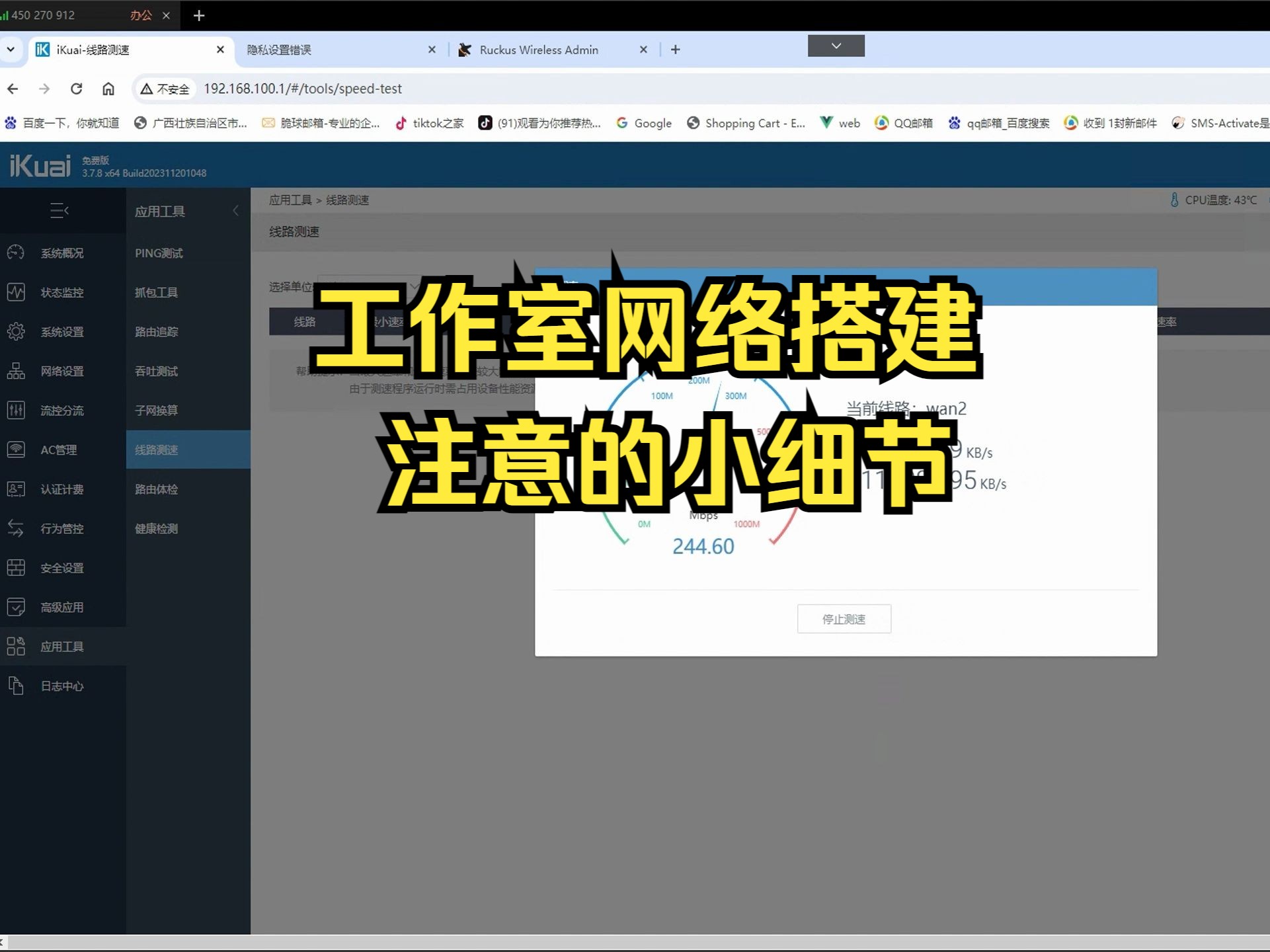
Task: Select 路由体检 submenu item
Action: click(x=188, y=489)
